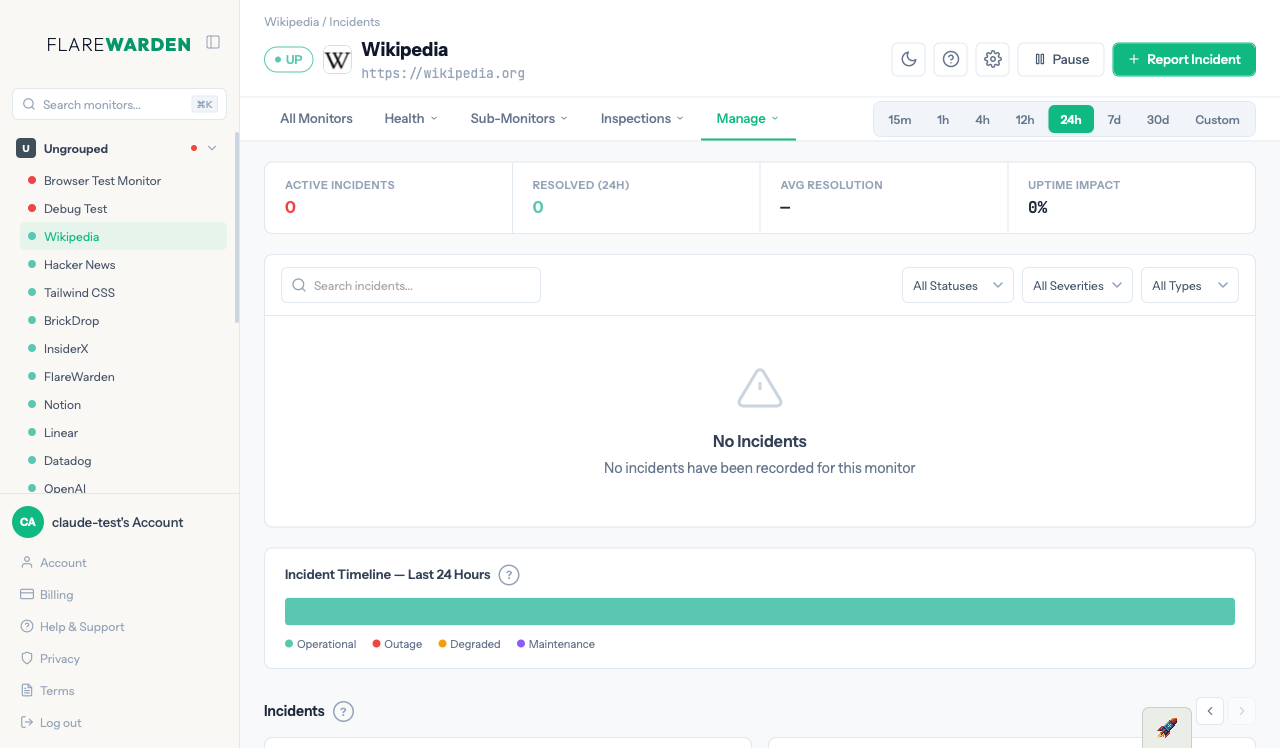Pause the Wikipedia monitor
Viewport: 1280px width, 748px height.
(1060, 59)
